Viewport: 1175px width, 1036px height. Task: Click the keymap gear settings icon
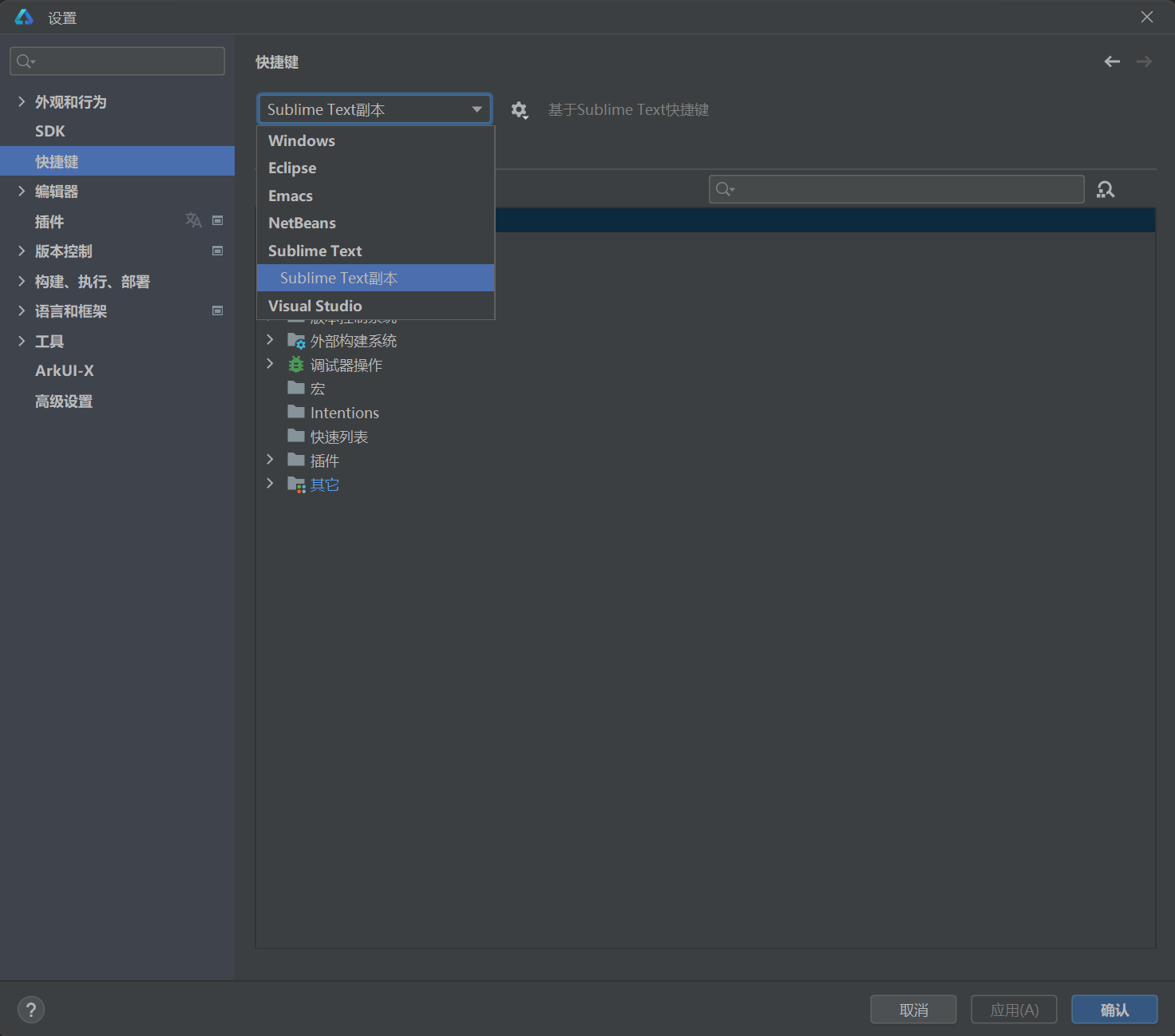[x=519, y=110]
